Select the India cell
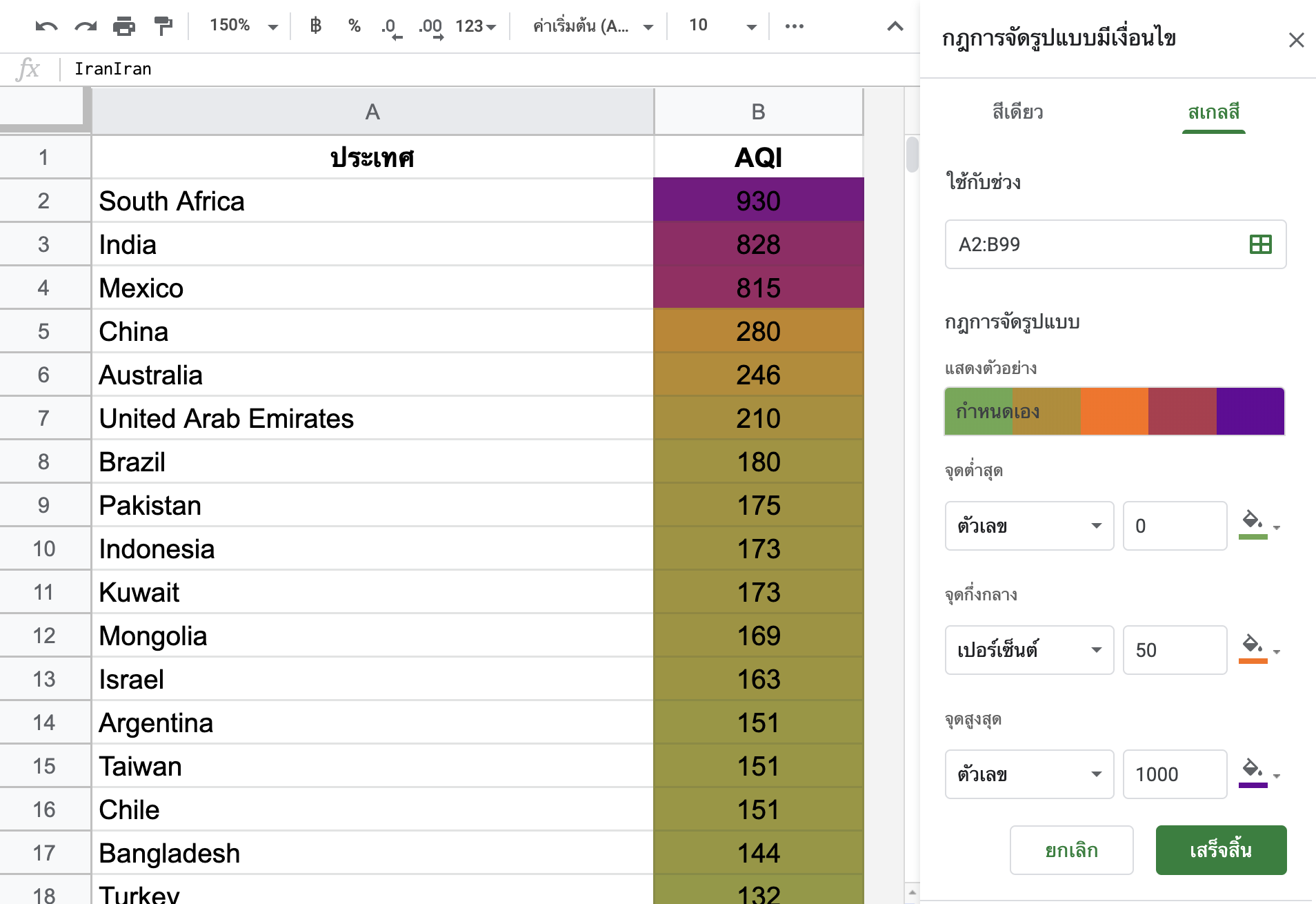The width and height of the screenshot is (1316, 904). tap(372, 245)
